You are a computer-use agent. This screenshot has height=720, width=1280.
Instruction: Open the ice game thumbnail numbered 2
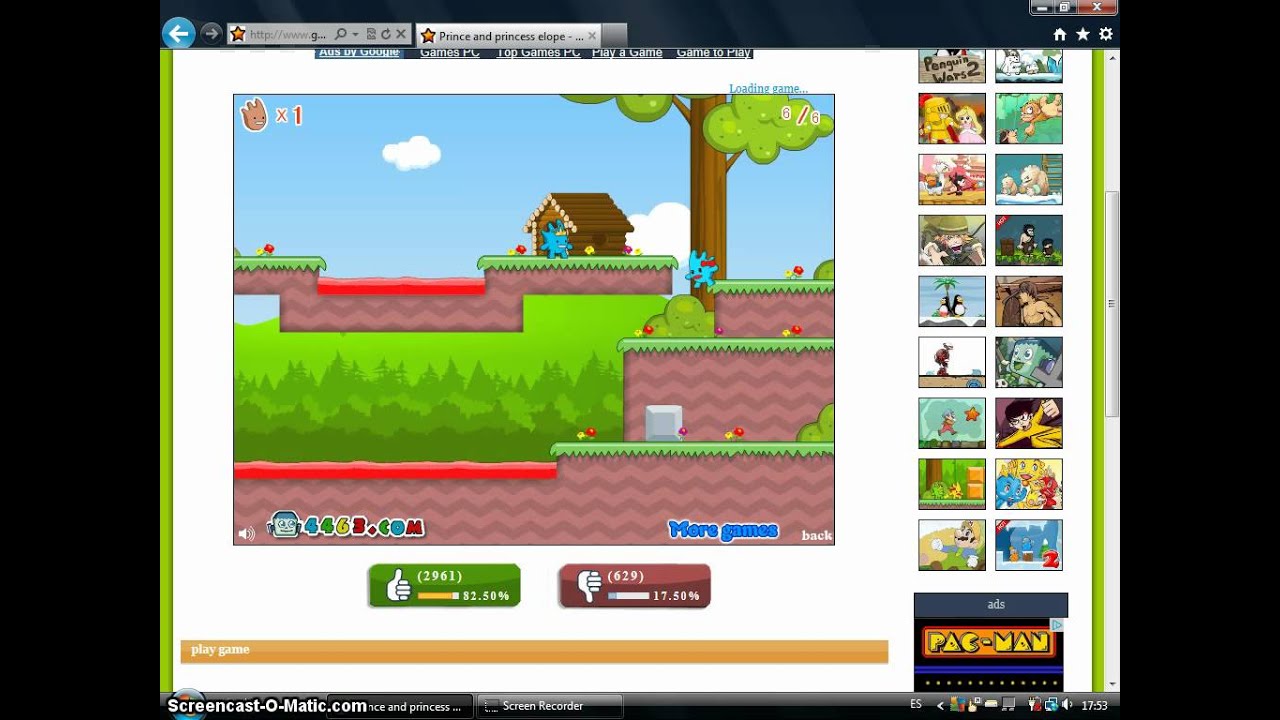coord(1029,546)
